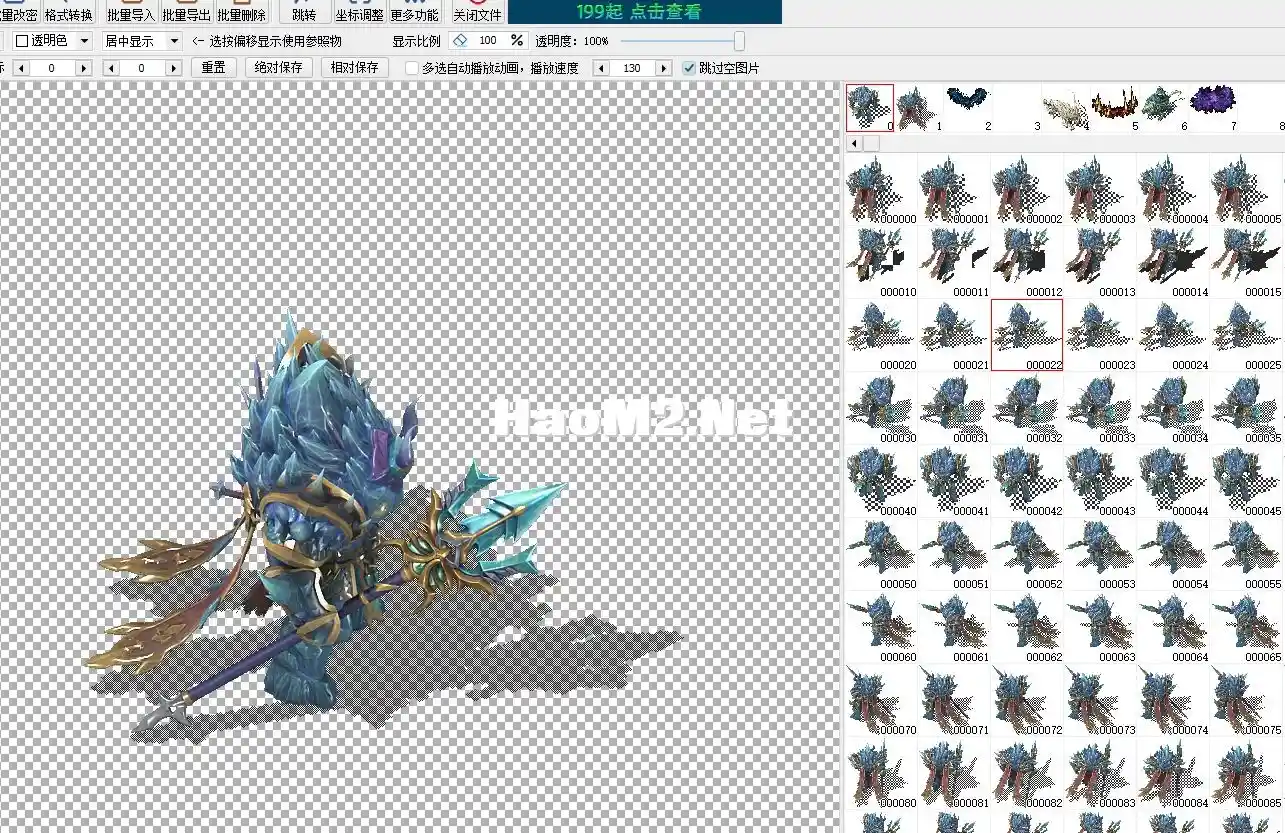The height and width of the screenshot is (833, 1285).
Task: Select frame thumbnail 000071
Action: [x=954, y=700]
